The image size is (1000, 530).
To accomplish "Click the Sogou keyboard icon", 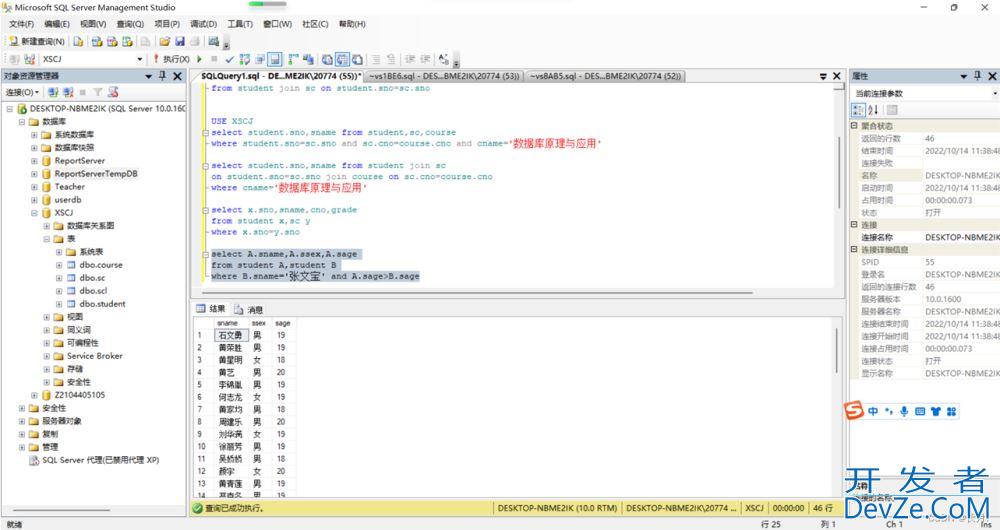I will click(920, 411).
